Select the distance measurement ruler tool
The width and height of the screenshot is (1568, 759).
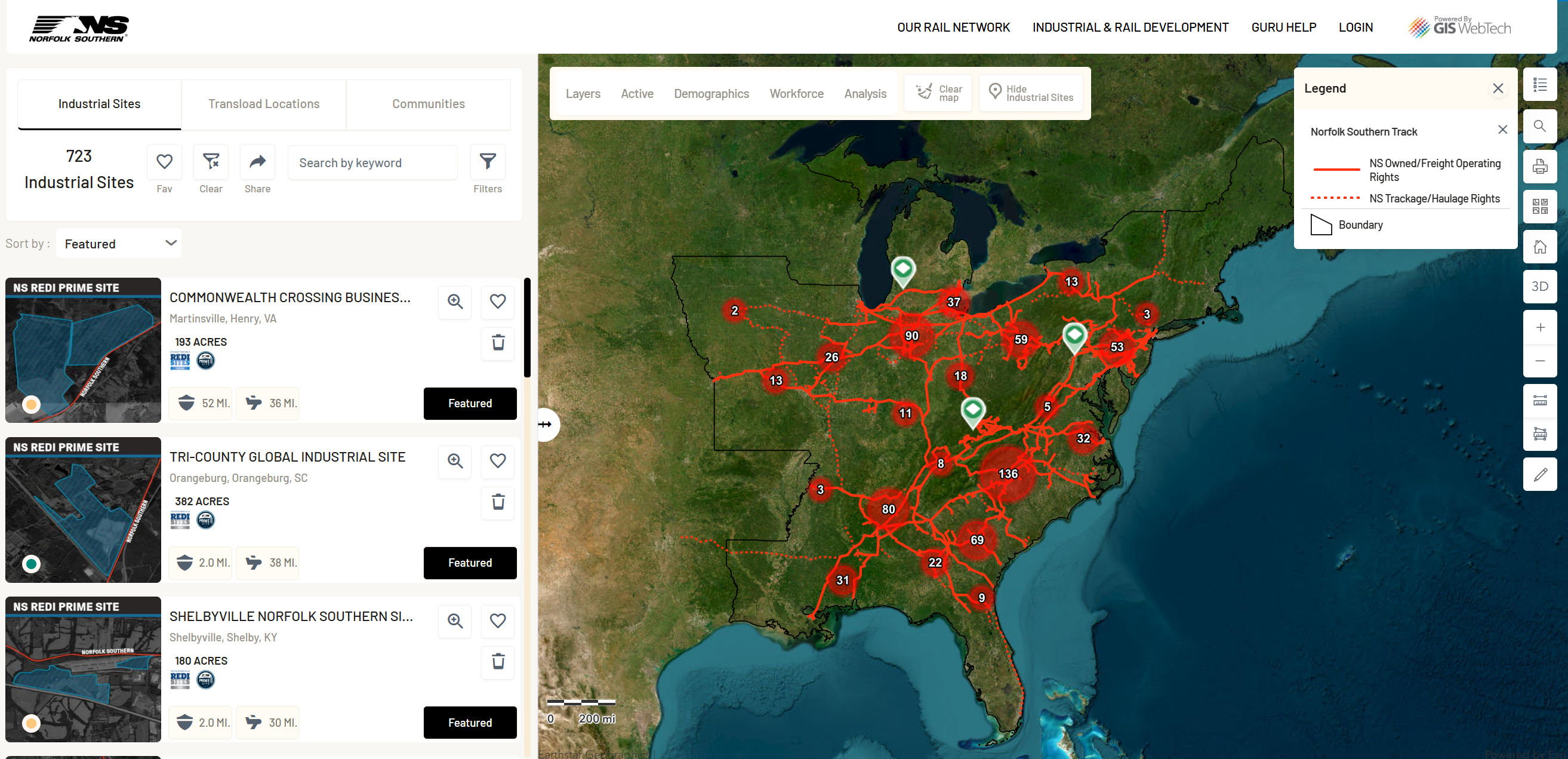tap(1539, 401)
